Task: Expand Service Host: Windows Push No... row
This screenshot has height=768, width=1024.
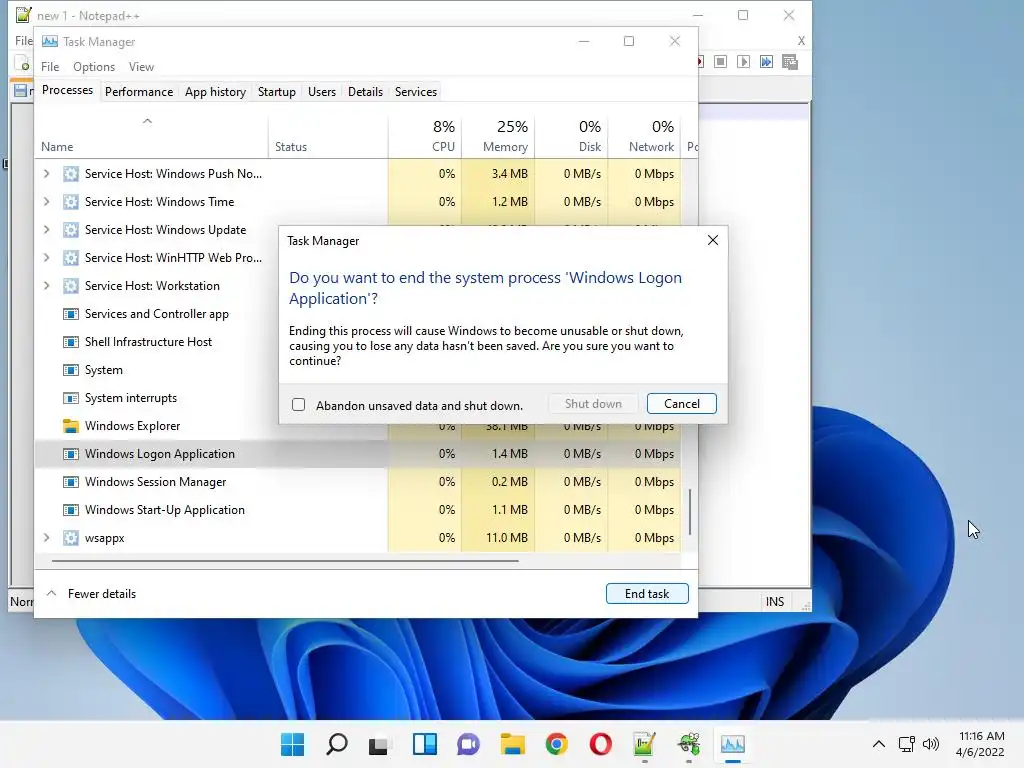Action: click(x=46, y=174)
